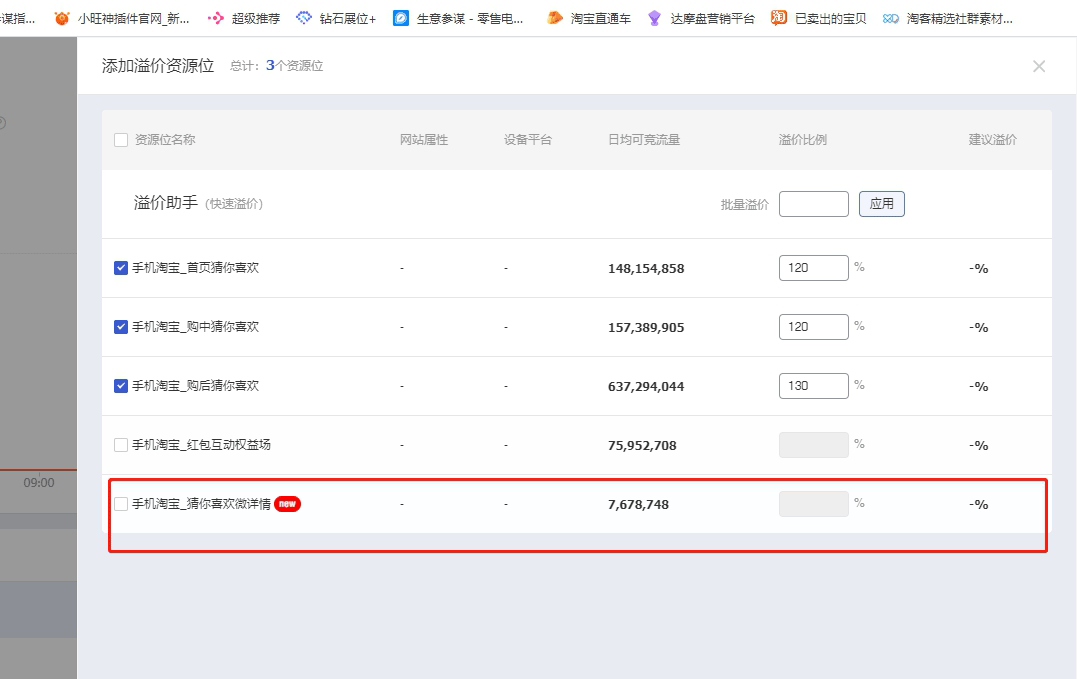Click the 日均可竞流量 column header
Screen dimensions: 1077x679
[643, 140]
